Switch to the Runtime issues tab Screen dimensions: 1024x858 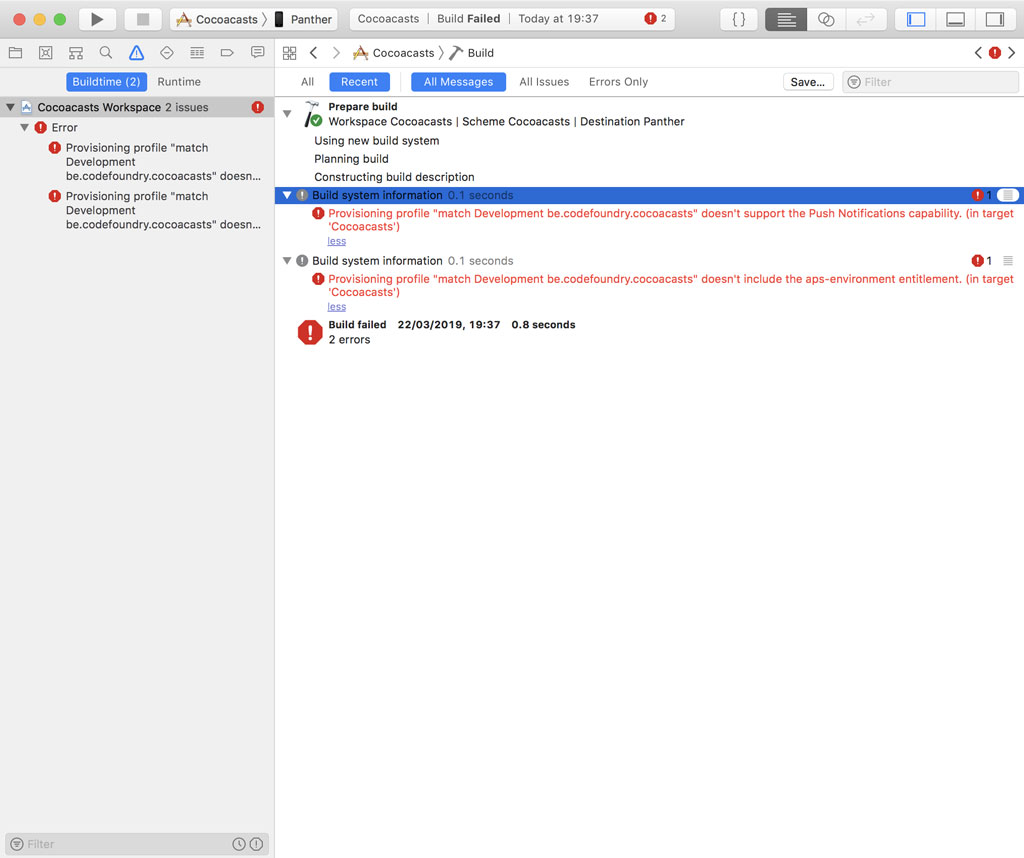click(179, 82)
